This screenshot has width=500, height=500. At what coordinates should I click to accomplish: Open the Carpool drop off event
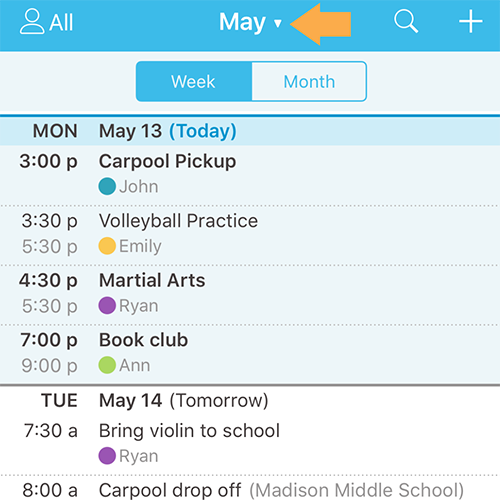pyautogui.click(x=250, y=489)
